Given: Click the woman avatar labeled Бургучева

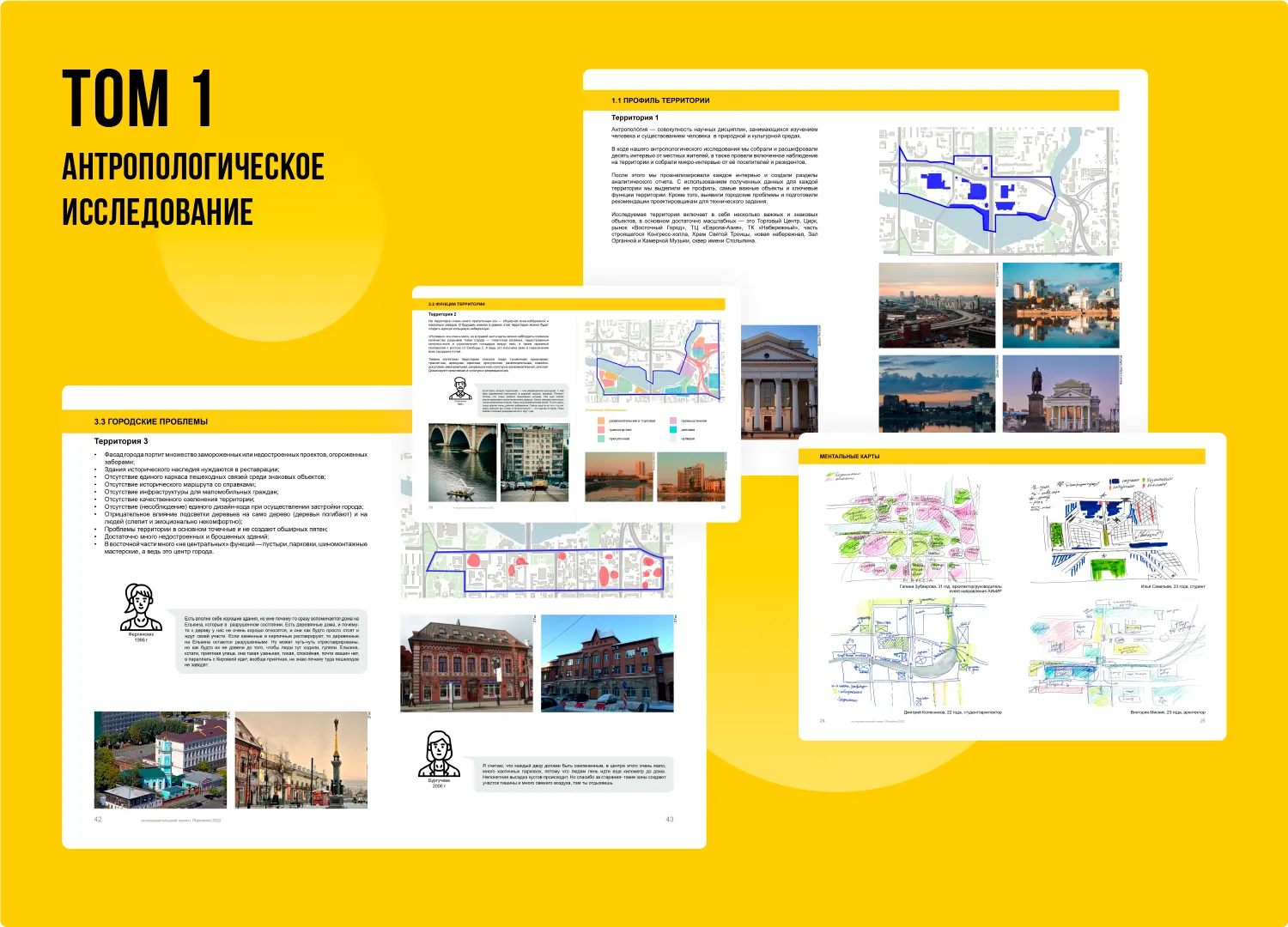Looking at the screenshot, I should [439, 754].
